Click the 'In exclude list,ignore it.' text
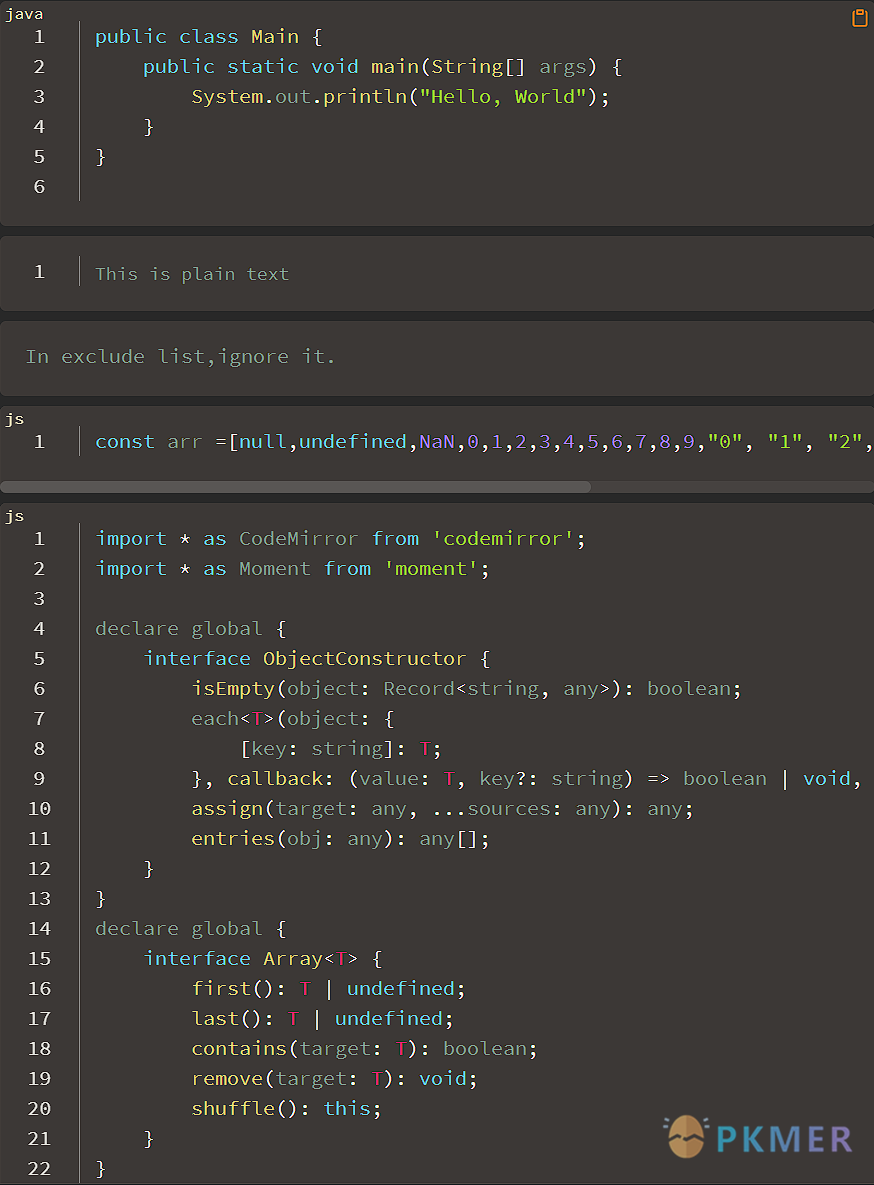 (181, 356)
